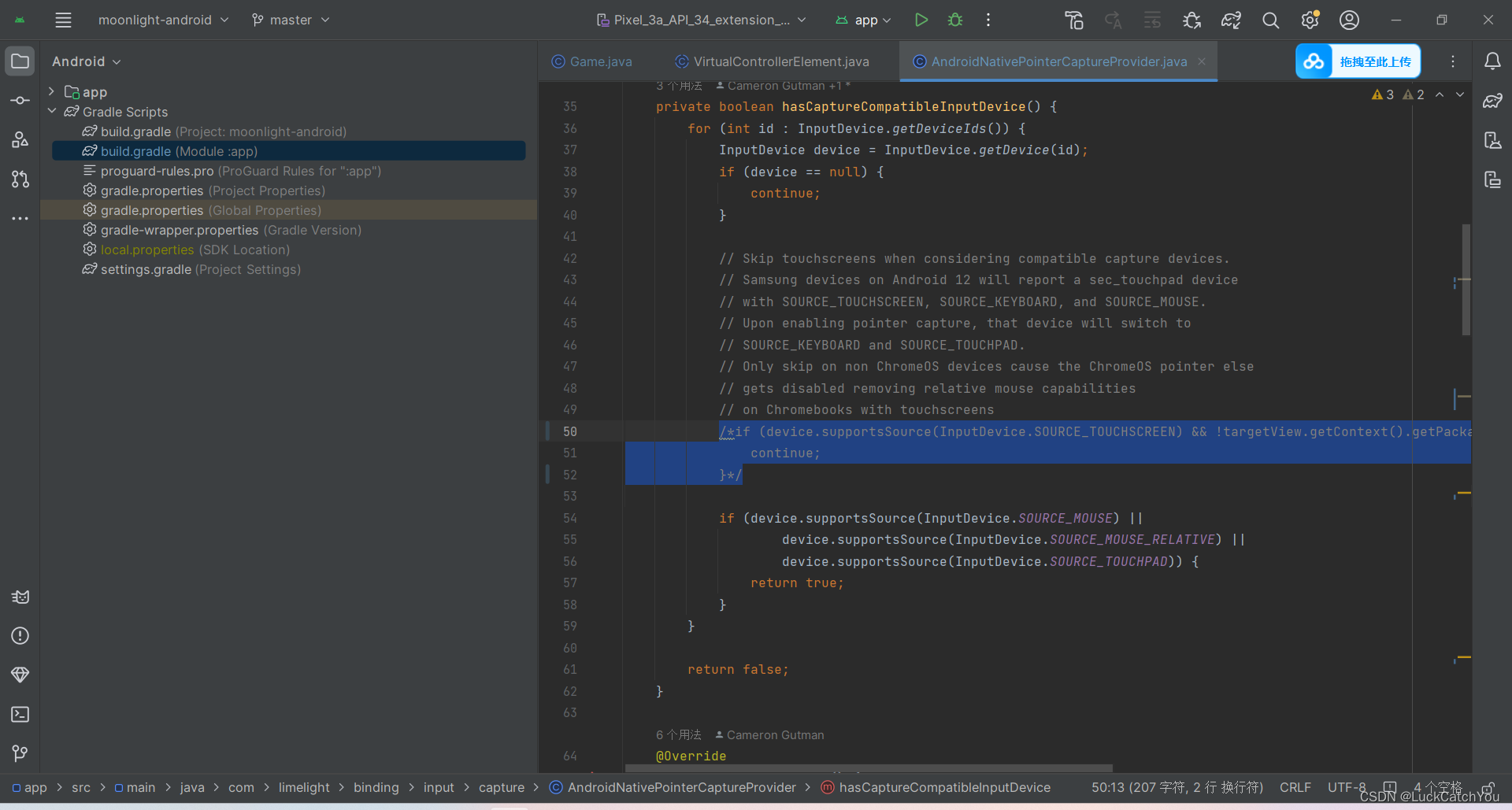This screenshot has width=1512, height=810.
Task: Open the Terminal tool window
Action: (20, 714)
